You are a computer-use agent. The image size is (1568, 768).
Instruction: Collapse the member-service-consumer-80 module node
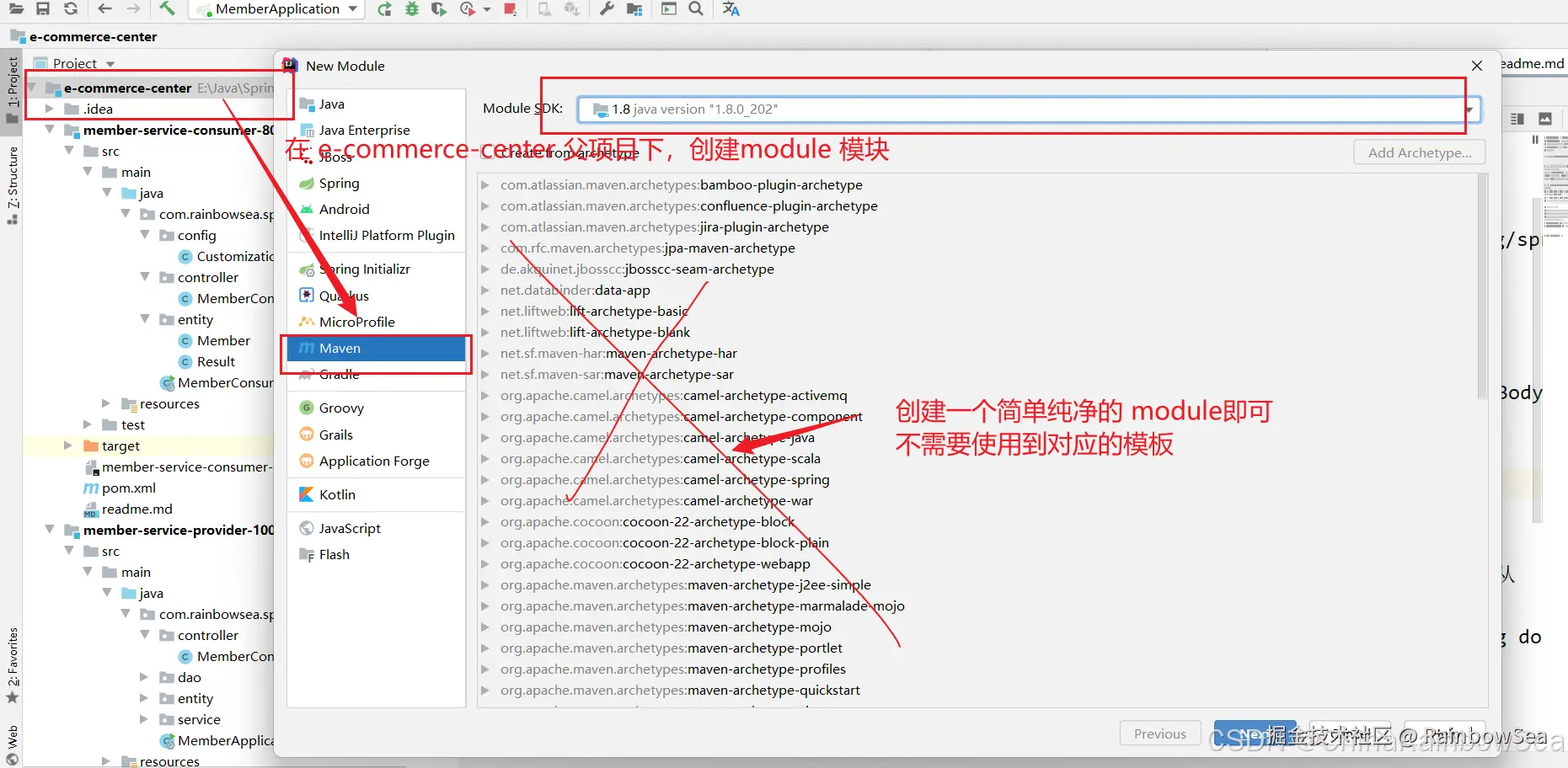pyautogui.click(x=50, y=130)
